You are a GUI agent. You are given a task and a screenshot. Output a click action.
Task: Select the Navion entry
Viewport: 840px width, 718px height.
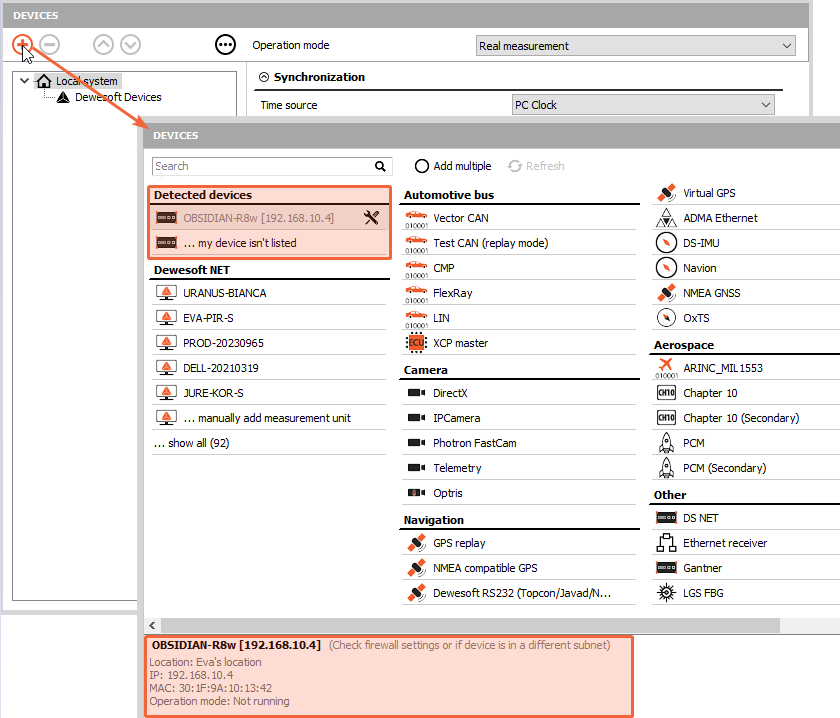[746, 268]
